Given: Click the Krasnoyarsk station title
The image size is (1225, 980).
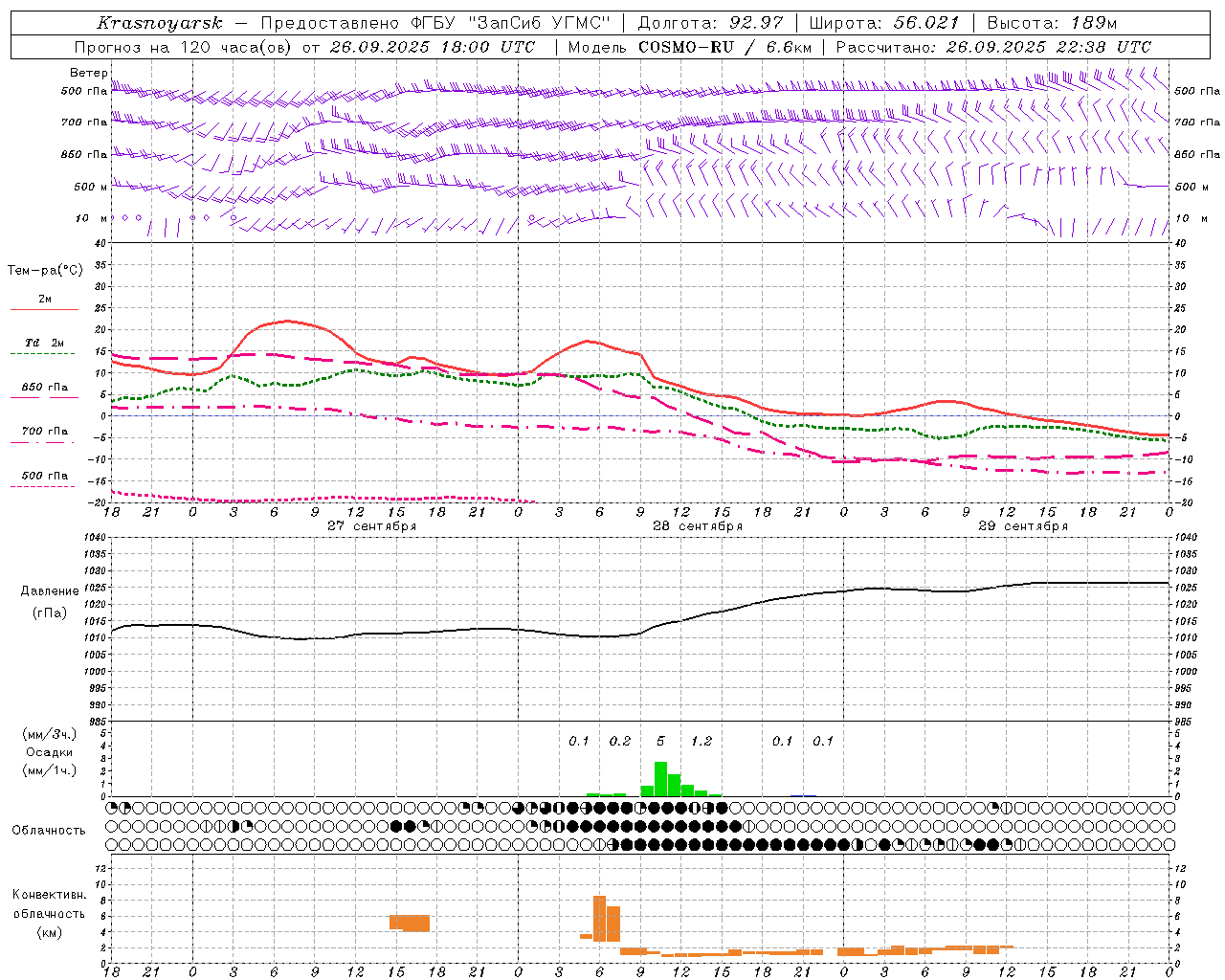Looking at the screenshot, I should 160,23.
